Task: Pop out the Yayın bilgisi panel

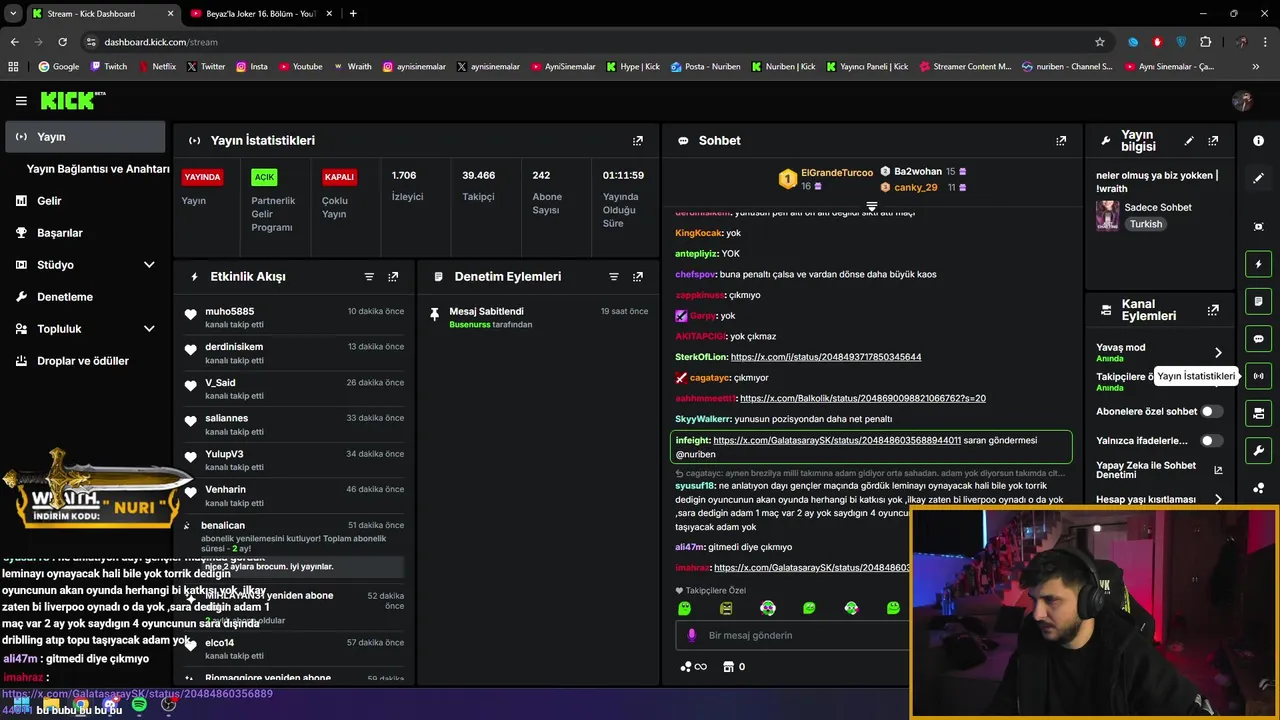Action: tap(1213, 141)
